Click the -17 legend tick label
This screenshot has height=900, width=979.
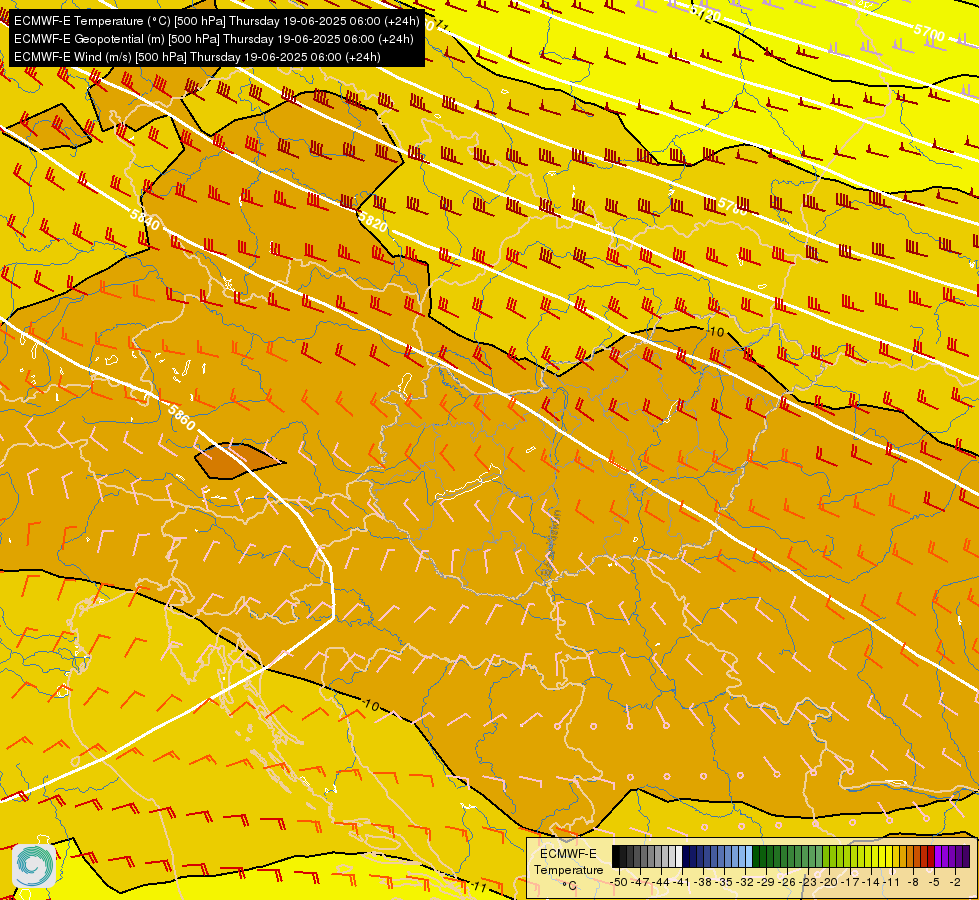[851, 882]
